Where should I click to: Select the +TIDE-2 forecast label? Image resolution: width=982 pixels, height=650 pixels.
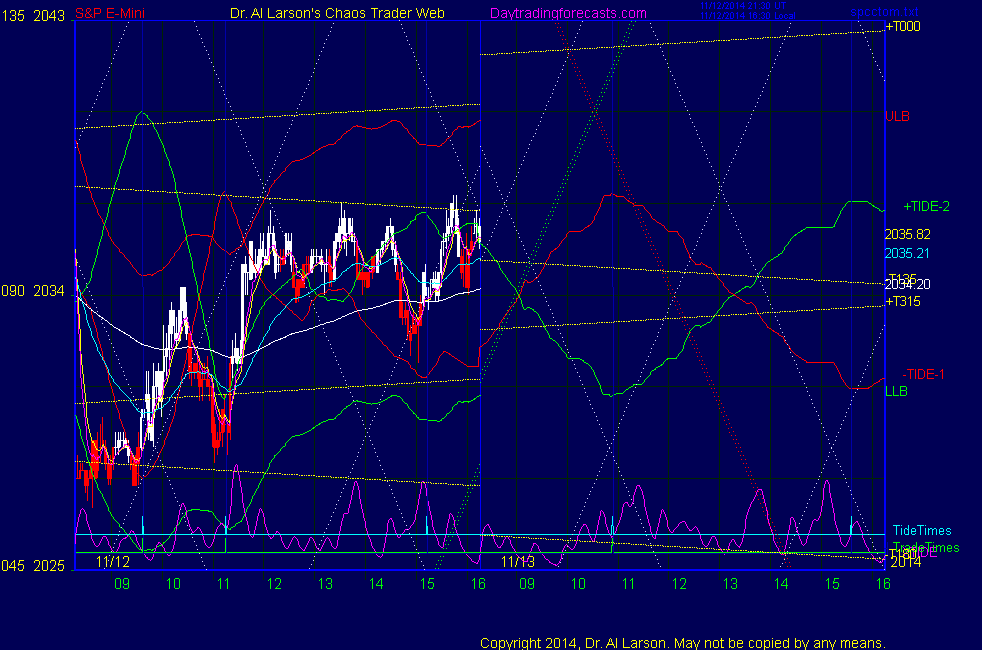tap(926, 207)
